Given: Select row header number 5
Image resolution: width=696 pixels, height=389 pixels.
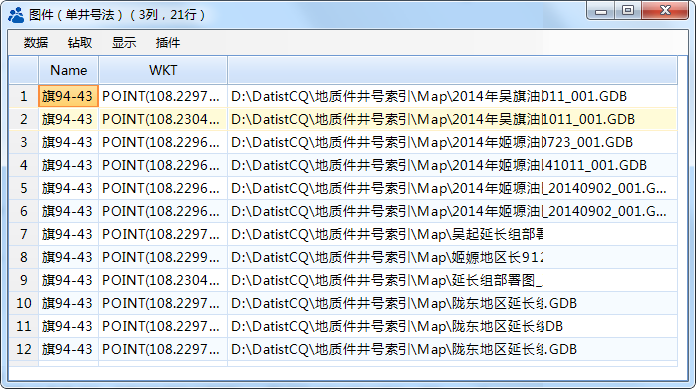Looking at the screenshot, I should pos(24,189).
